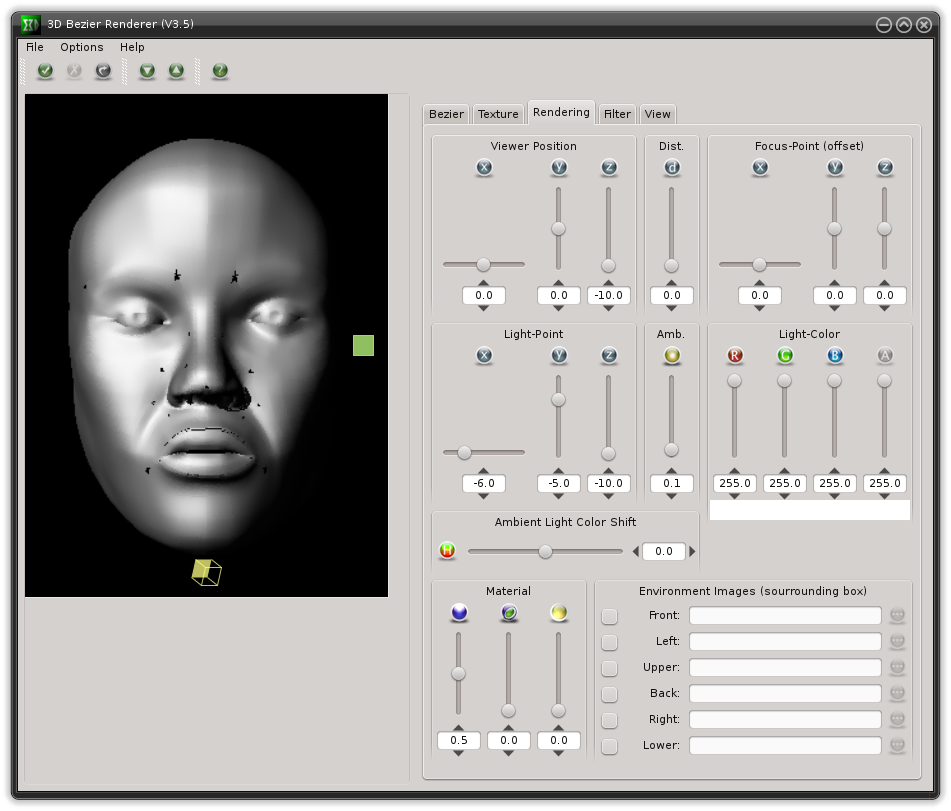Click the Left environment image path field

(785, 642)
